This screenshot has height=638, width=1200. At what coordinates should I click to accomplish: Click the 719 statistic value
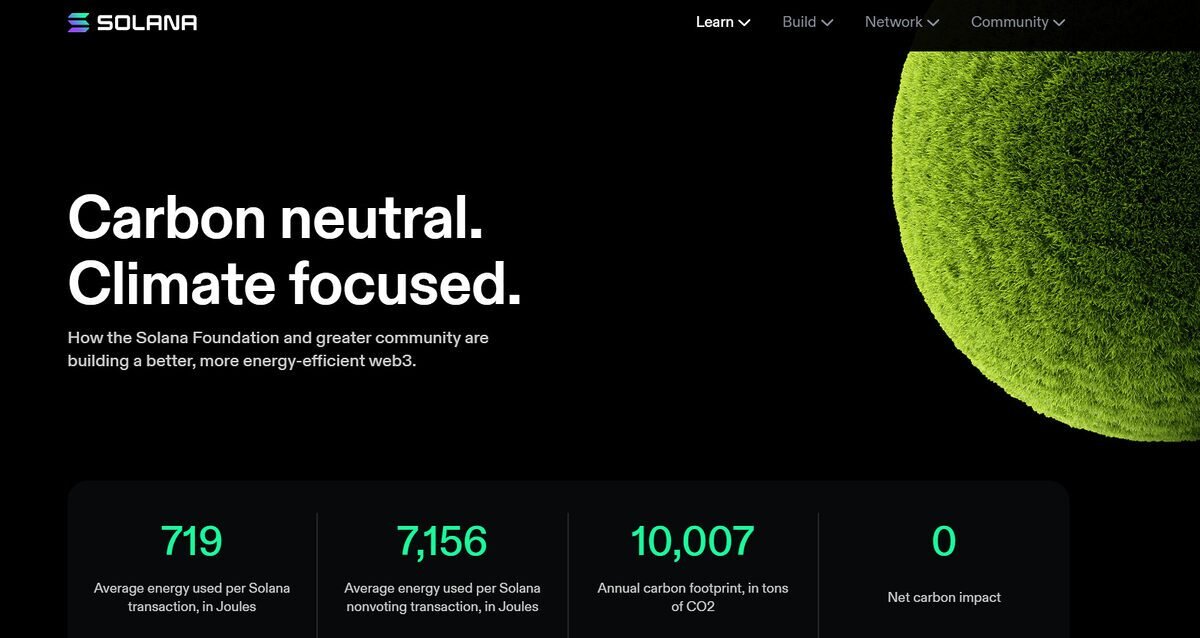pyautogui.click(x=192, y=541)
